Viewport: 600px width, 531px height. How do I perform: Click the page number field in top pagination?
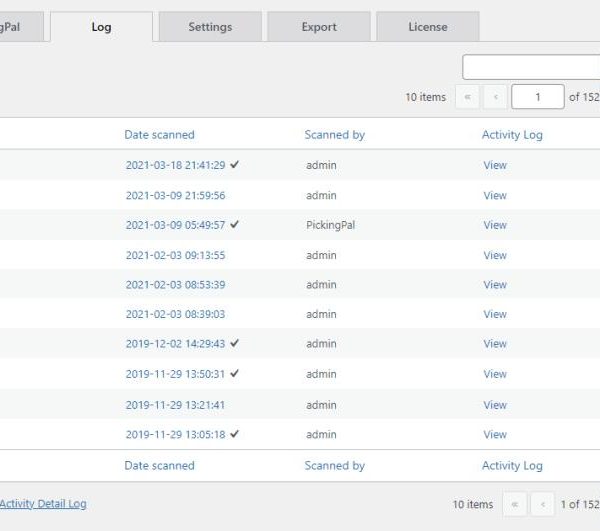coord(537,97)
